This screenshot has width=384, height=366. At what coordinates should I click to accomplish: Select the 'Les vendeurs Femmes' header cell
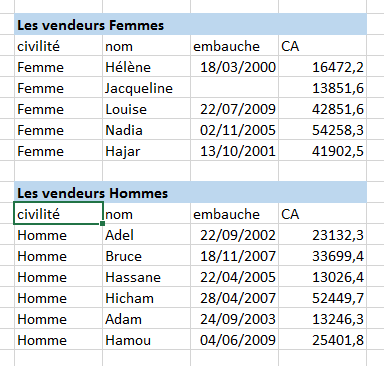(x=190, y=24)
